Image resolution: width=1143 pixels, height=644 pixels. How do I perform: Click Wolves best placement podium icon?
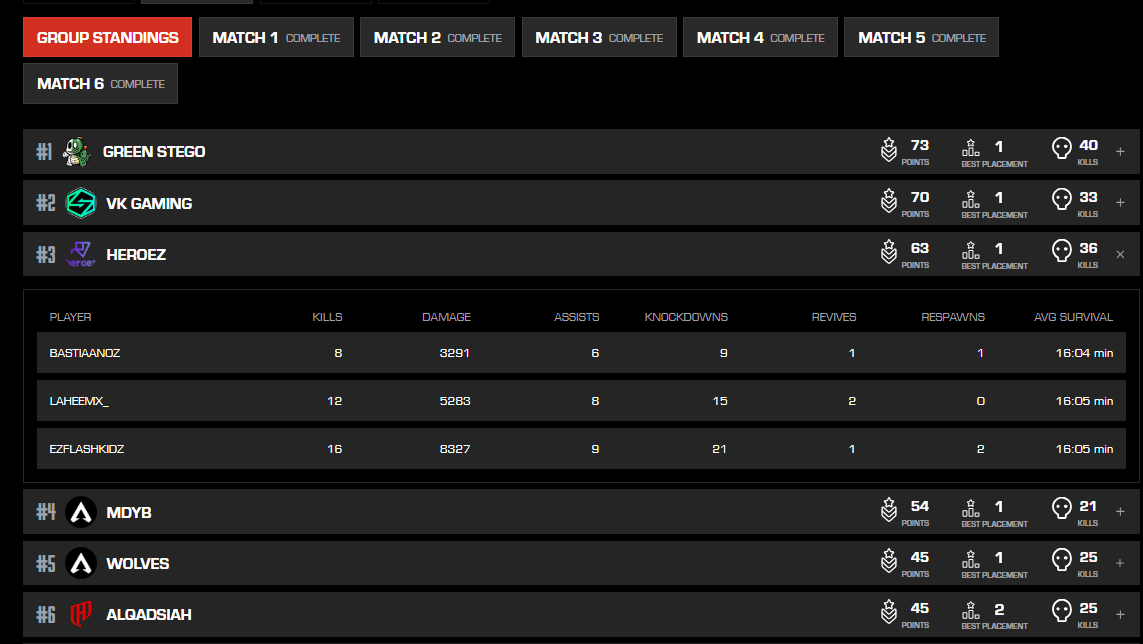[970, 559]
